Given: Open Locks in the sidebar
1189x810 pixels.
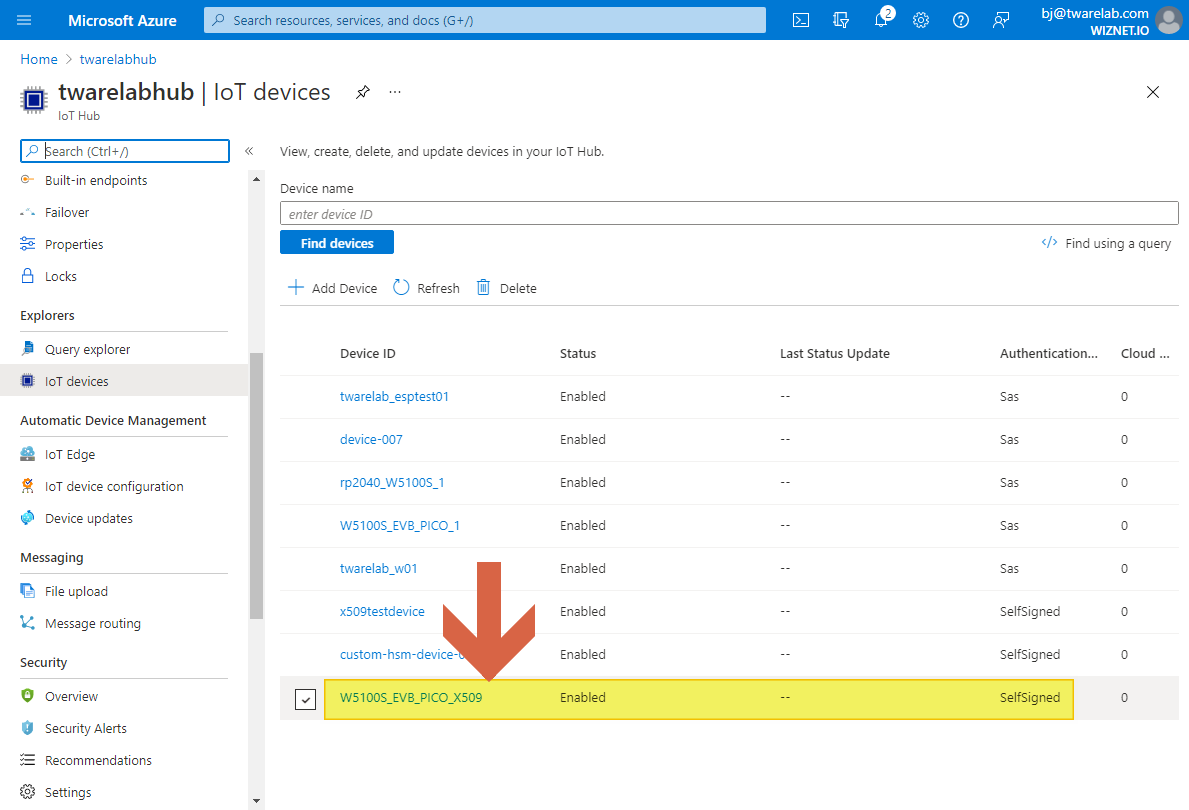Looking at the screenshot, I should [61, 276].
